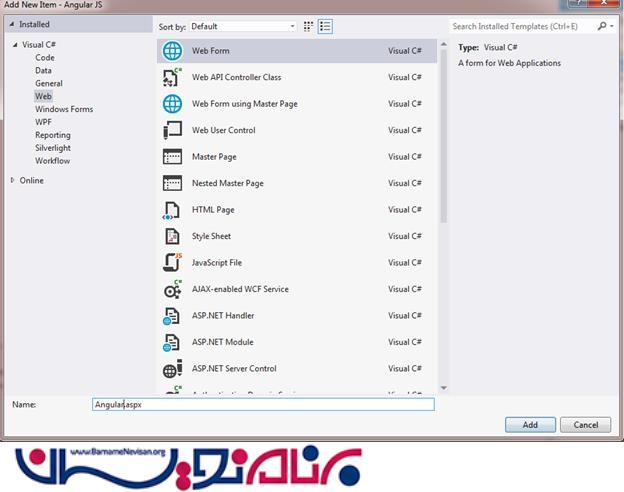
Task: Select the Code category
Action: point(45,58)
